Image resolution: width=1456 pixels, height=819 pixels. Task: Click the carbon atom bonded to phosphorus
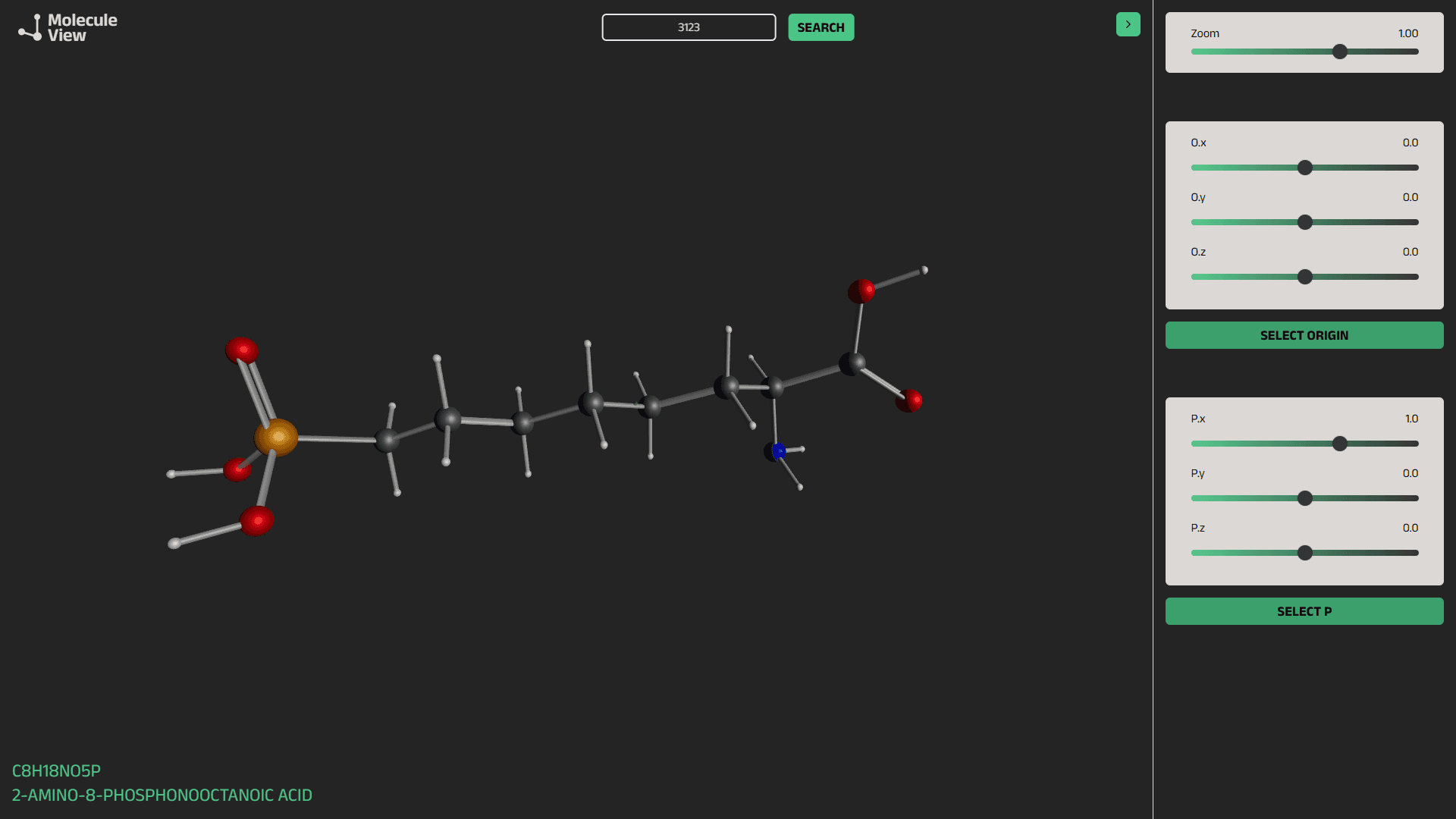coord(387,440)
